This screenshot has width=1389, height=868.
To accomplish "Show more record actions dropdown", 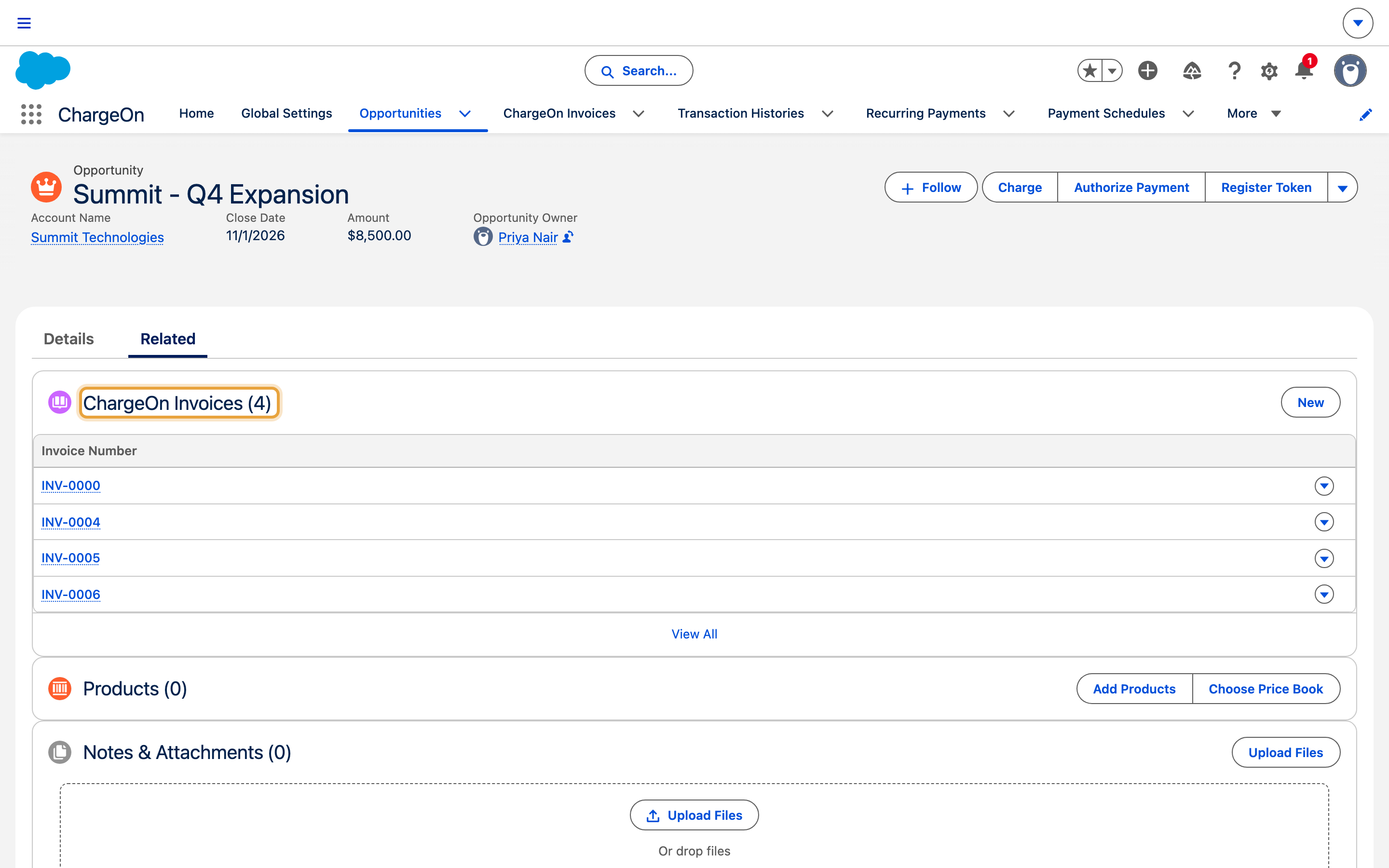I will [1343, 187].
